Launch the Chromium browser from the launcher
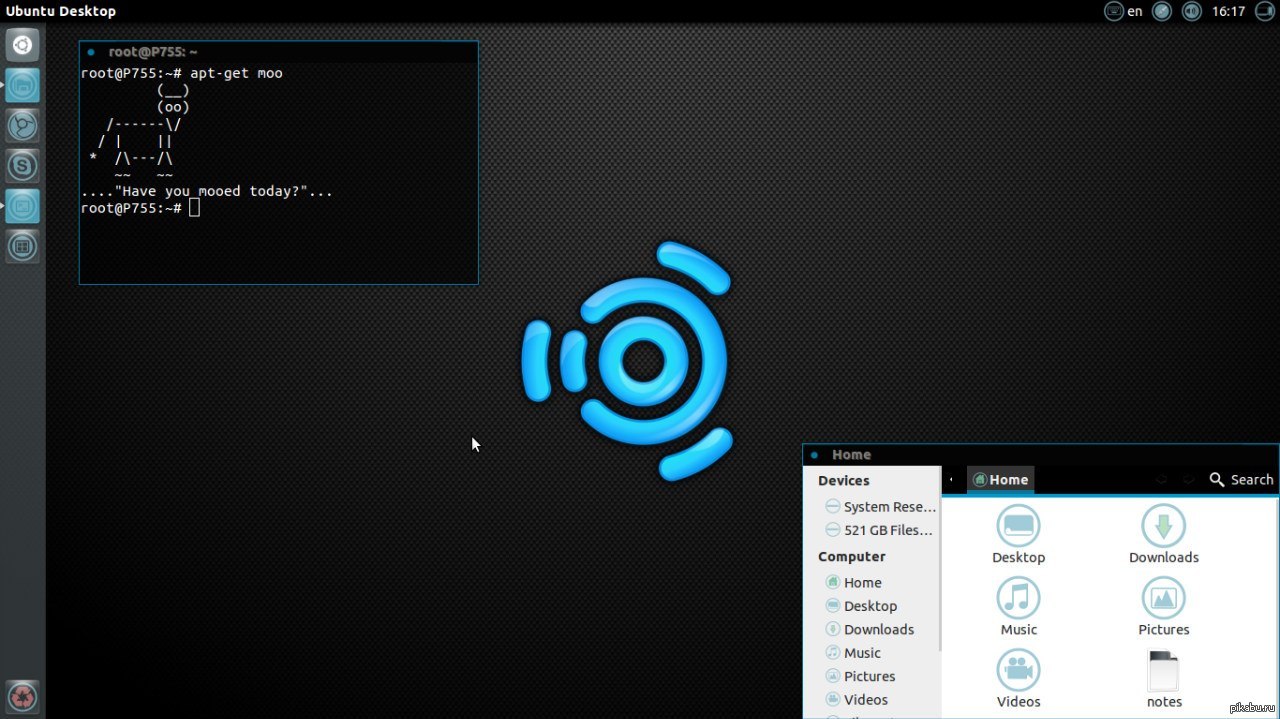The image size is (1280, 719). click(22, 125)
